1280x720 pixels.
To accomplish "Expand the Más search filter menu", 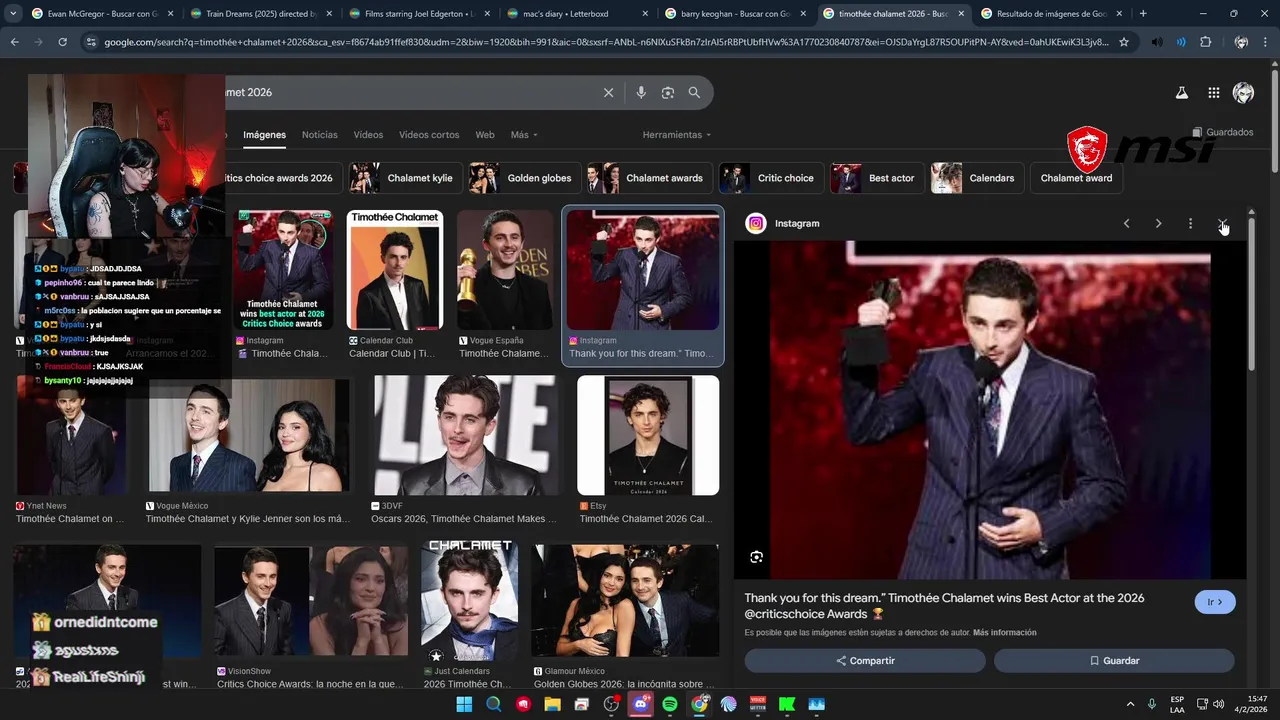I will [x=524, y=135].
